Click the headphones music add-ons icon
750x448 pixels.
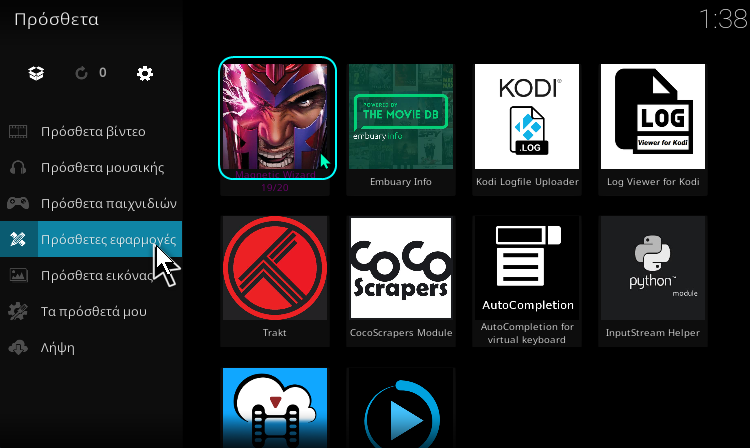point(18,167)
